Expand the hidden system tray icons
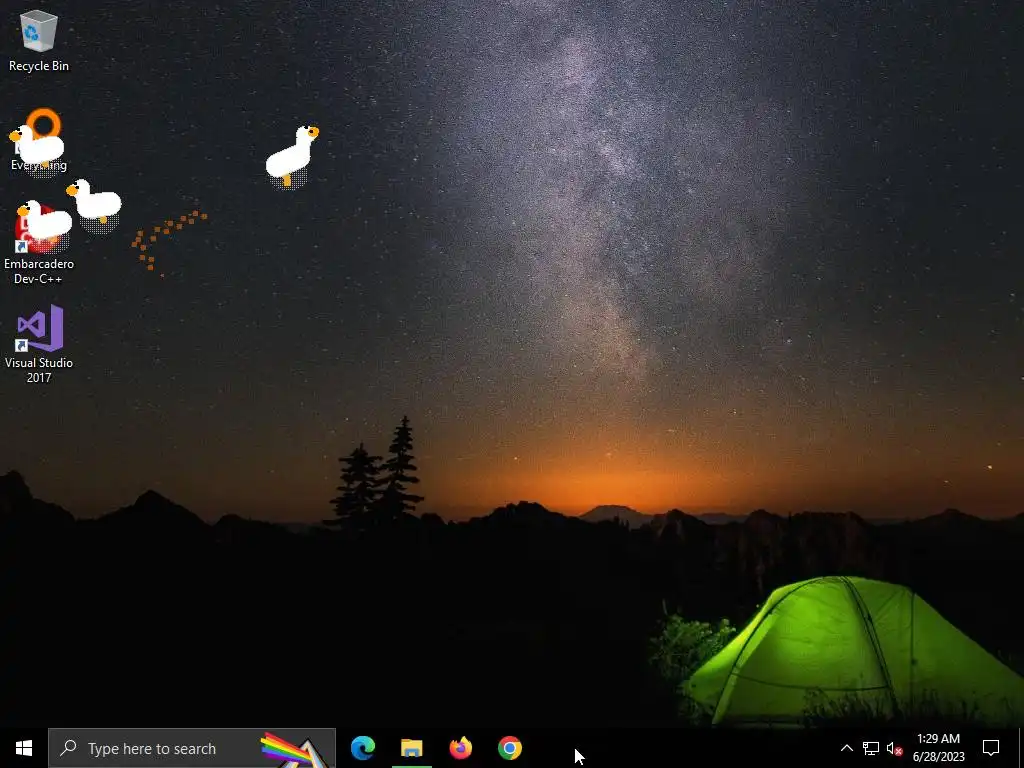This screenshot has width=1024, height=768. [x=846, y=748]
